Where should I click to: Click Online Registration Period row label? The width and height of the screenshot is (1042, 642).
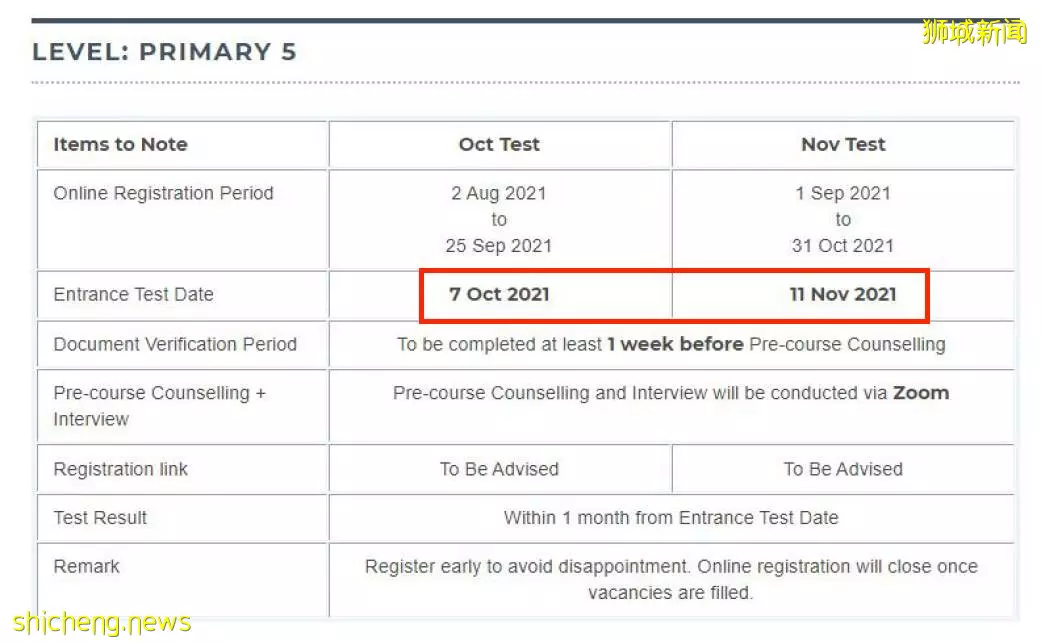coord(163,193)
